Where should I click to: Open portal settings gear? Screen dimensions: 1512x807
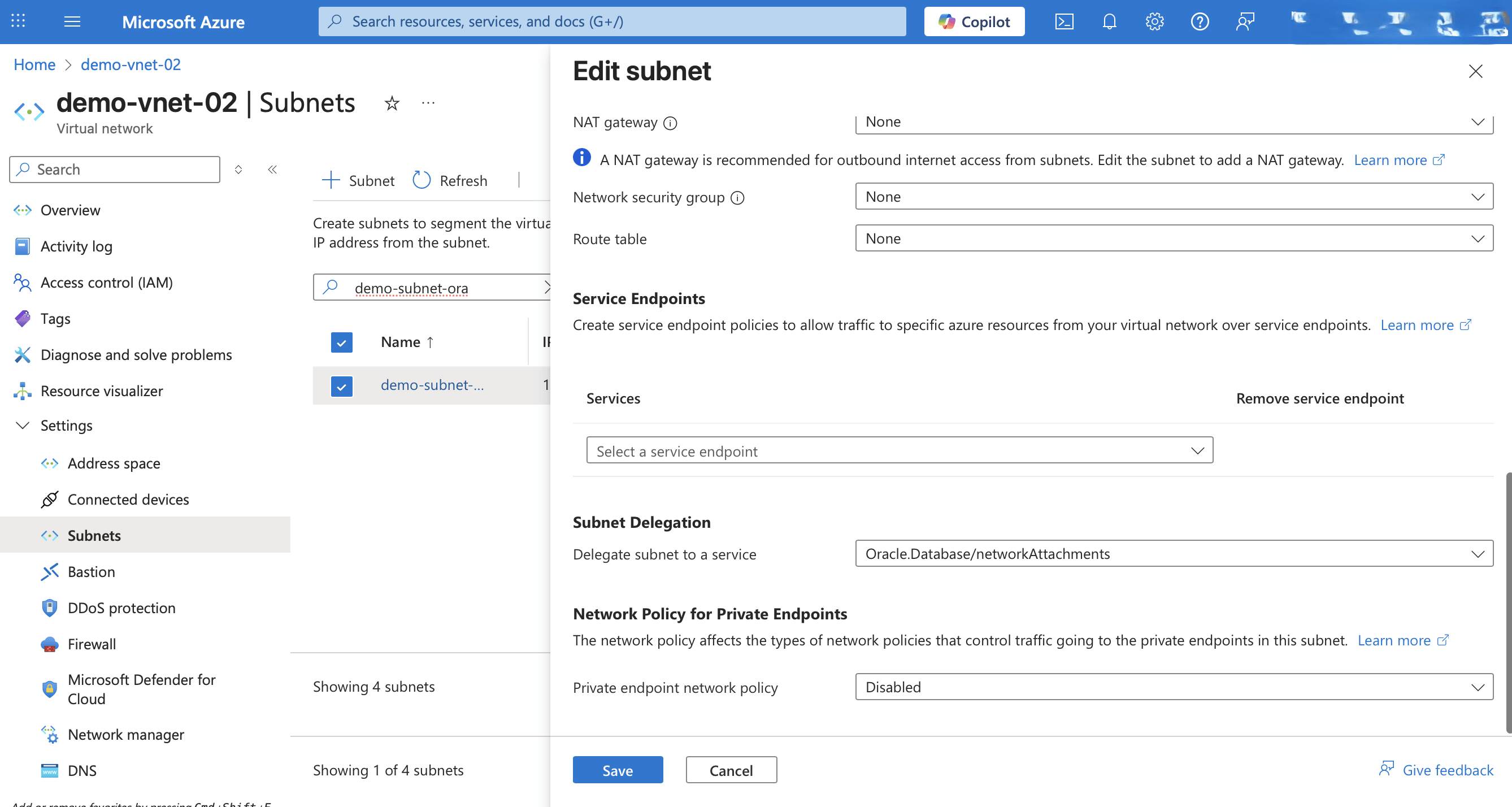click(x=1154, y=21)
